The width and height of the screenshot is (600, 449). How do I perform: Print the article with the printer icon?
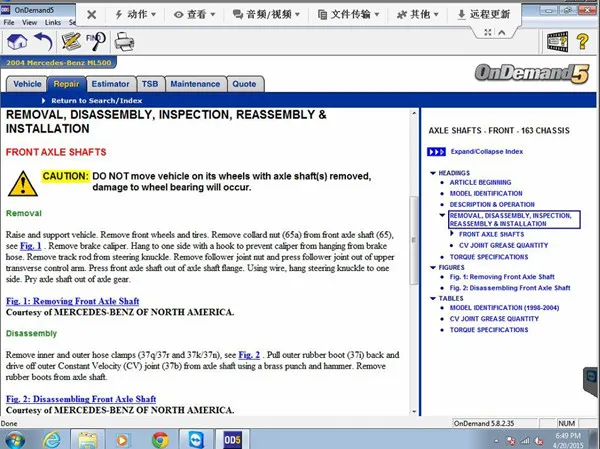[x=124, y=42]
